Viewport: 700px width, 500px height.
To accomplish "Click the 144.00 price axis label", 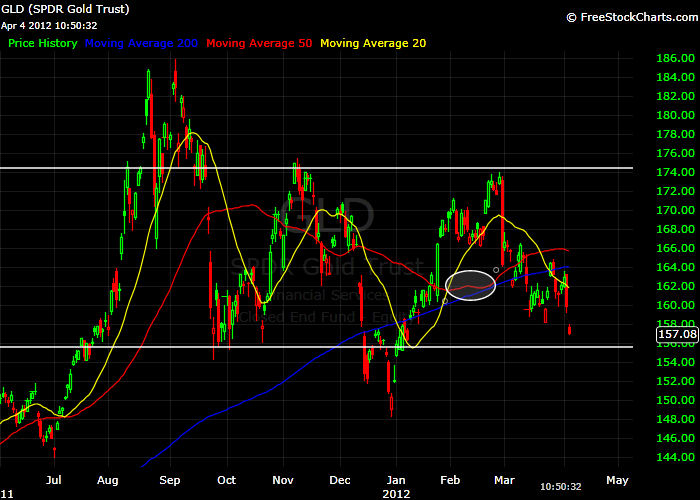I will pyautogui.click(x=677, y=456).
